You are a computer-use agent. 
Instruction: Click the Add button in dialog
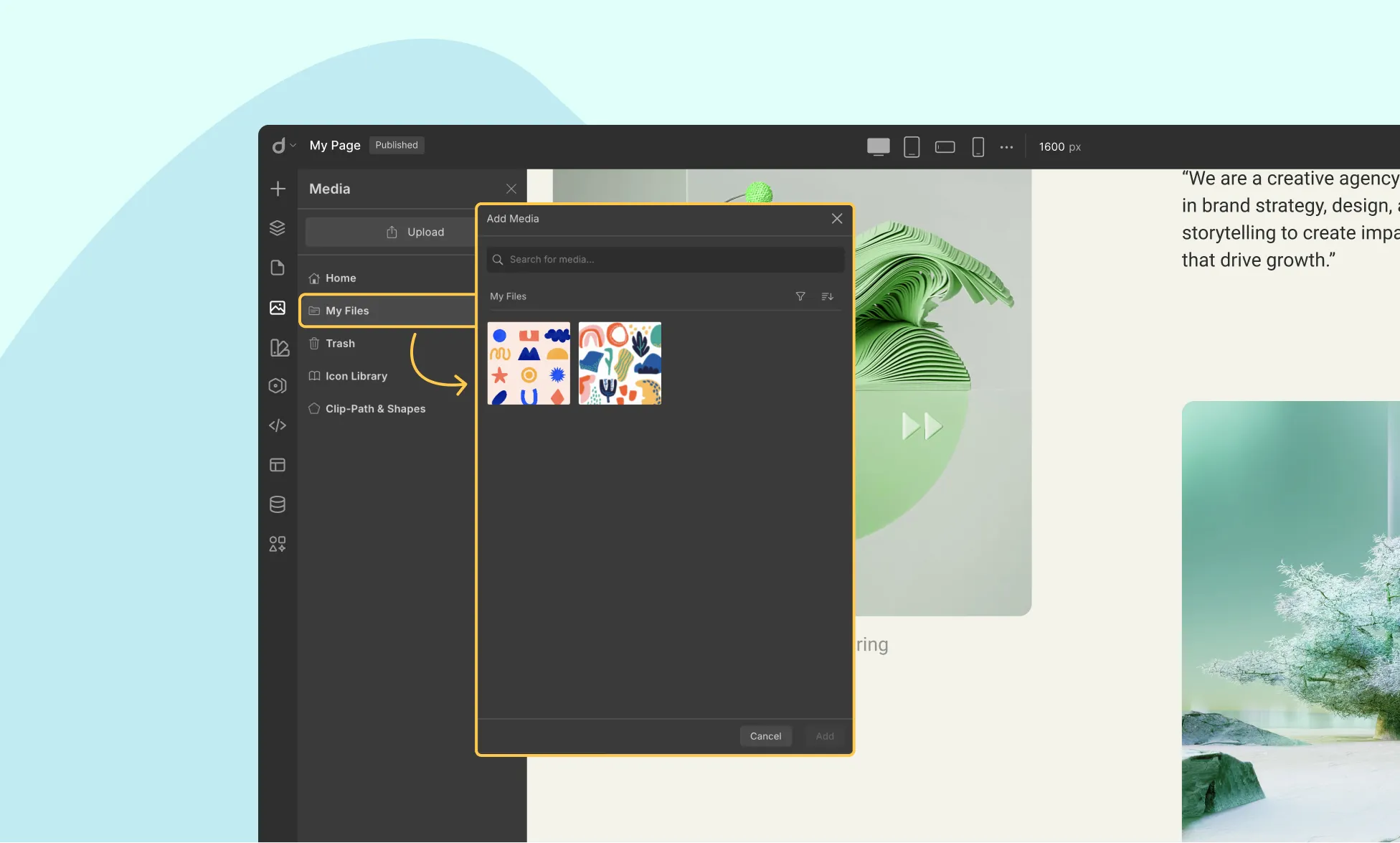pos(825,736)
